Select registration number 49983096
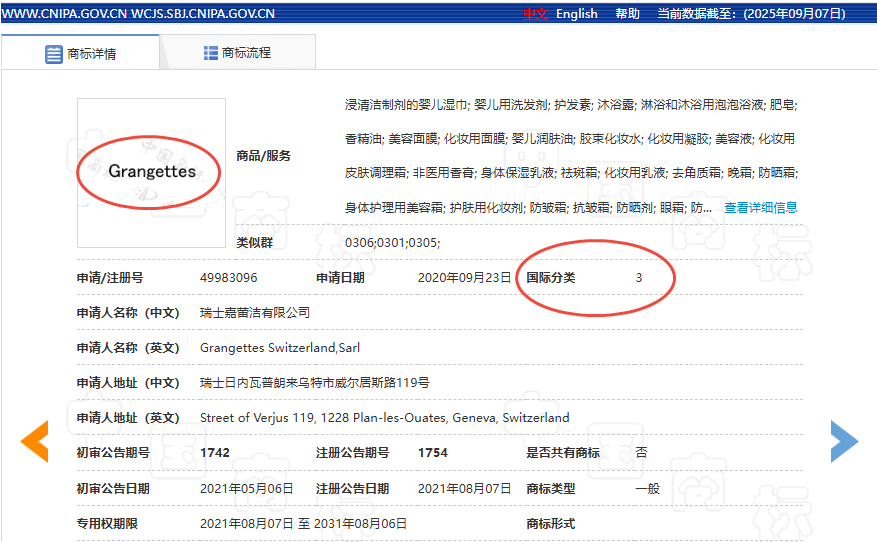The height and width of the screenshot is (542, 877). pyautogui.click(x=229, y=277)
